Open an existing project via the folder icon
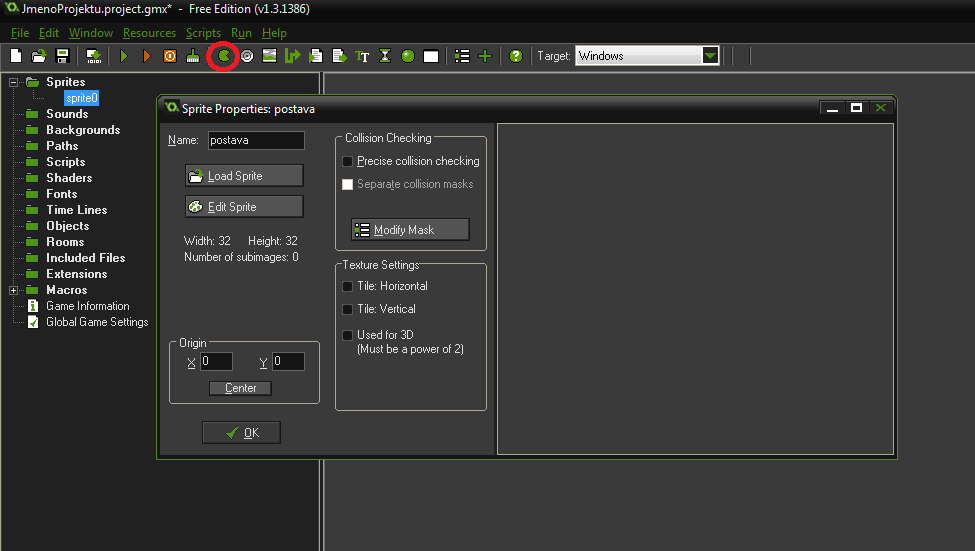This screenshot has height=551, width=975. pos(39,56)
